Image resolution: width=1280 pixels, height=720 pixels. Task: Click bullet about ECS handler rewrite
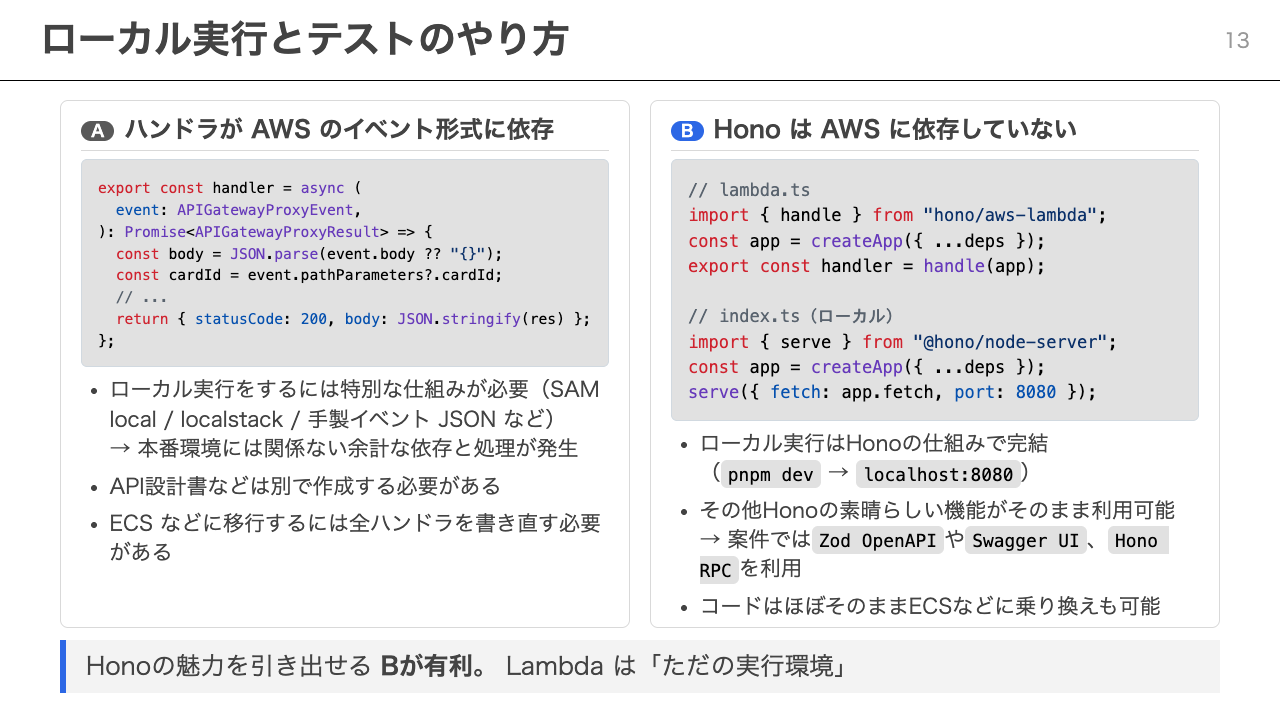(x=355, y=537)
